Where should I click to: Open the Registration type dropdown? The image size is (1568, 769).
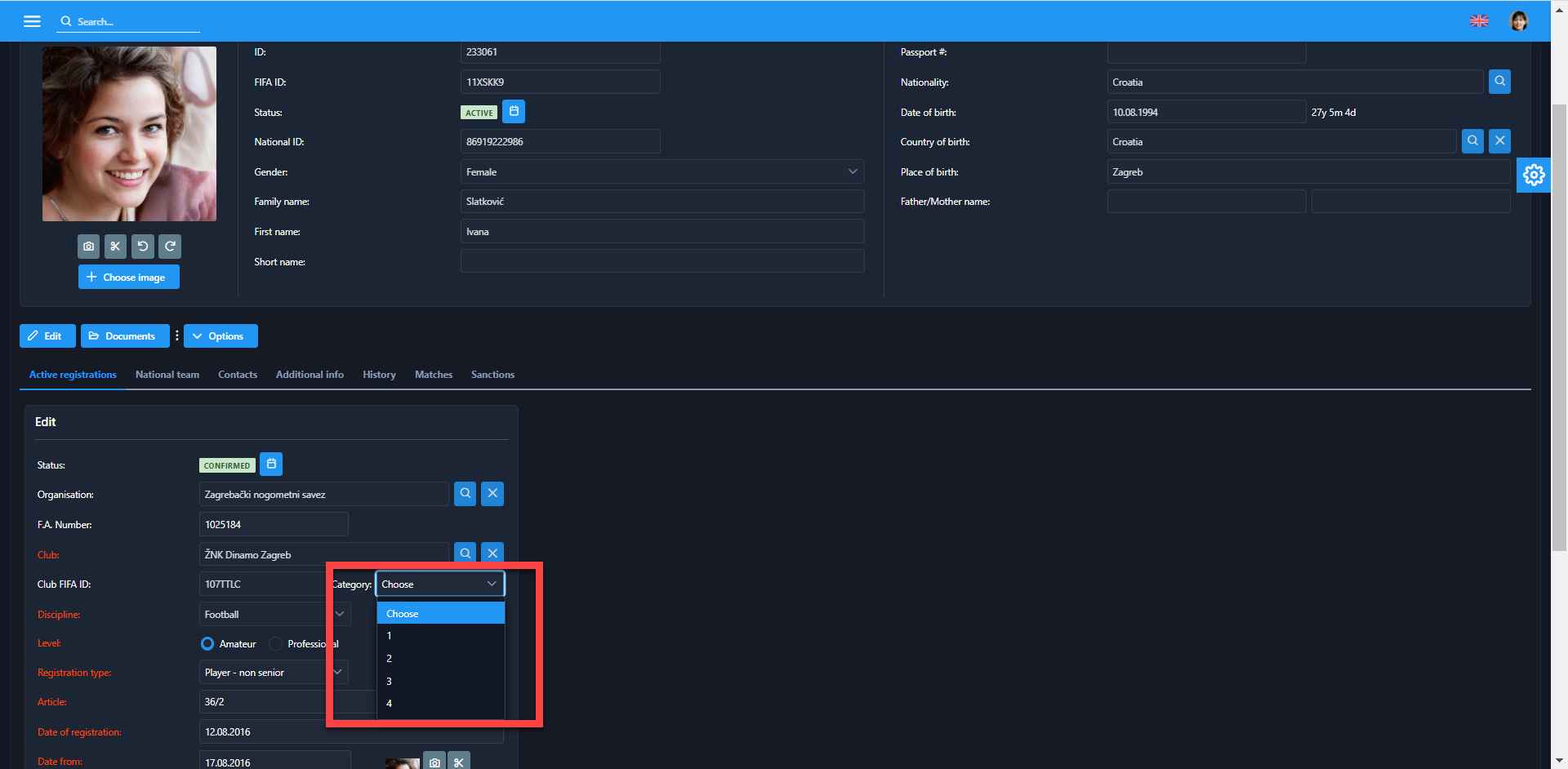click(273, 673)
